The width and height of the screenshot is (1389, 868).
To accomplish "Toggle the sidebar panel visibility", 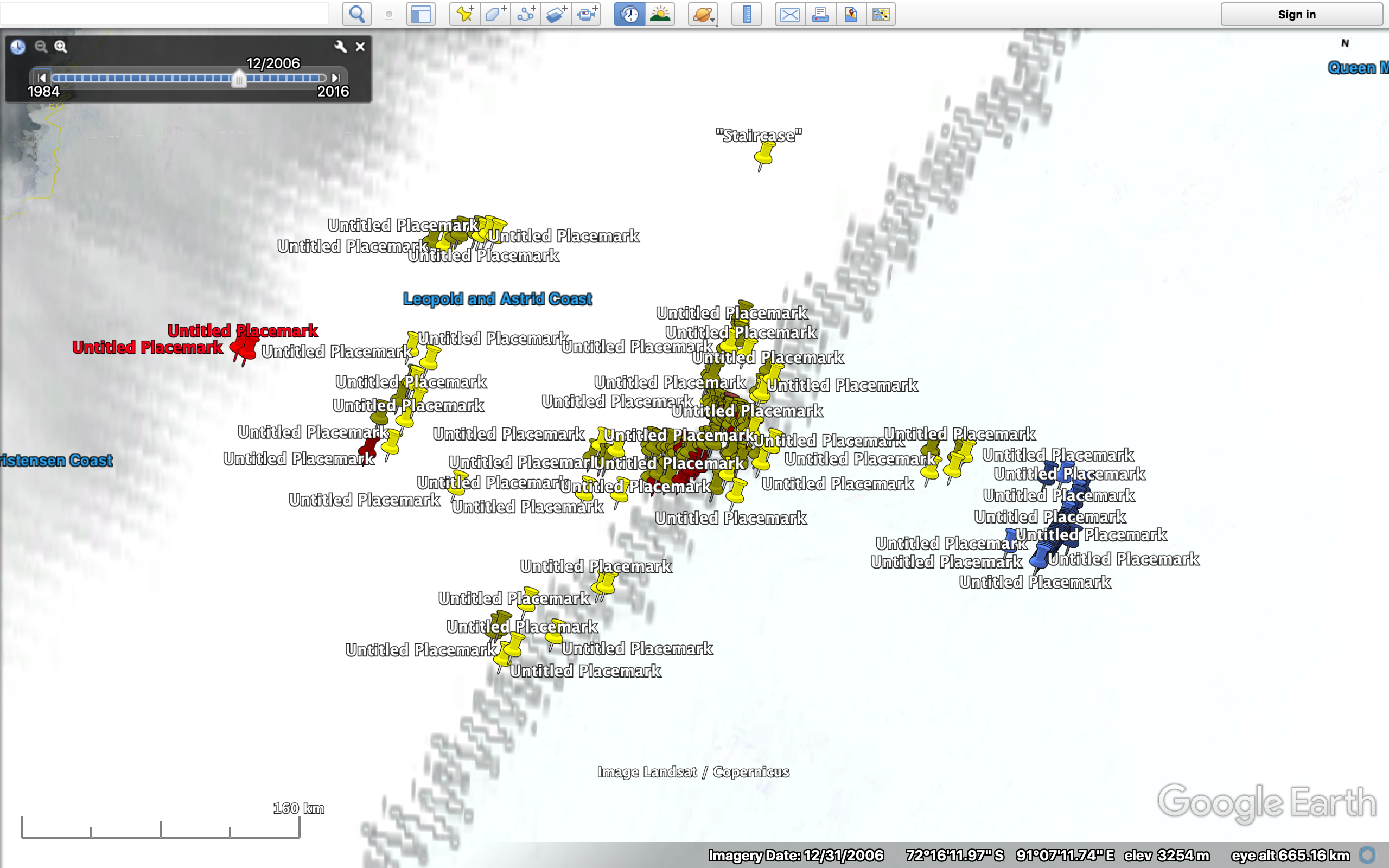I will 420,14.
